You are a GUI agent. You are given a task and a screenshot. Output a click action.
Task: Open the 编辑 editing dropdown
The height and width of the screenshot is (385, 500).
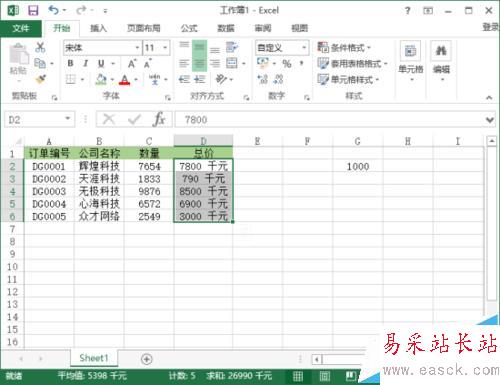[x=441, y=61]
